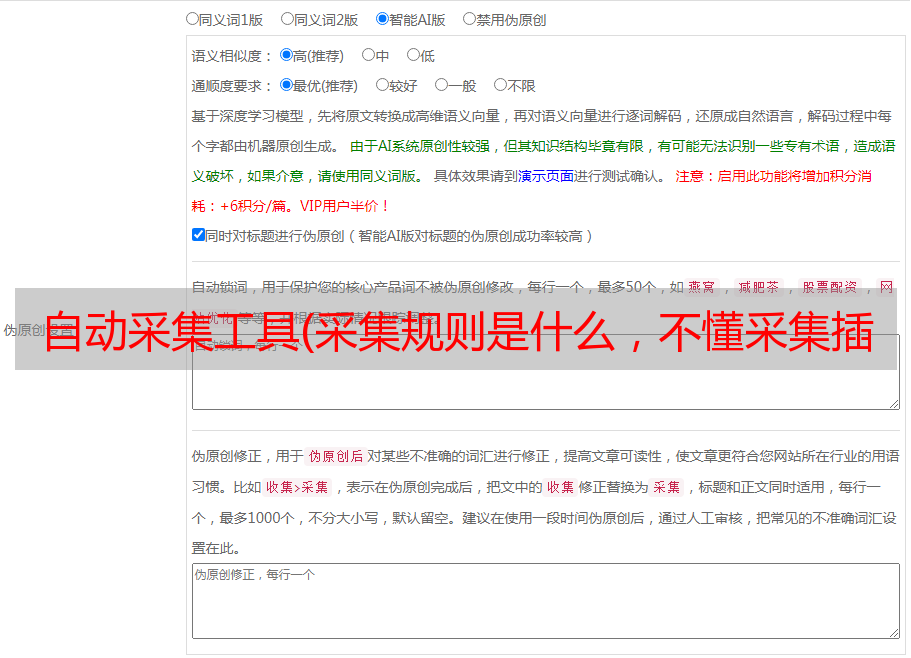Set 语义相似度 to 中
Viewport: 911px width, 658px height.
[x=368, y=55]
